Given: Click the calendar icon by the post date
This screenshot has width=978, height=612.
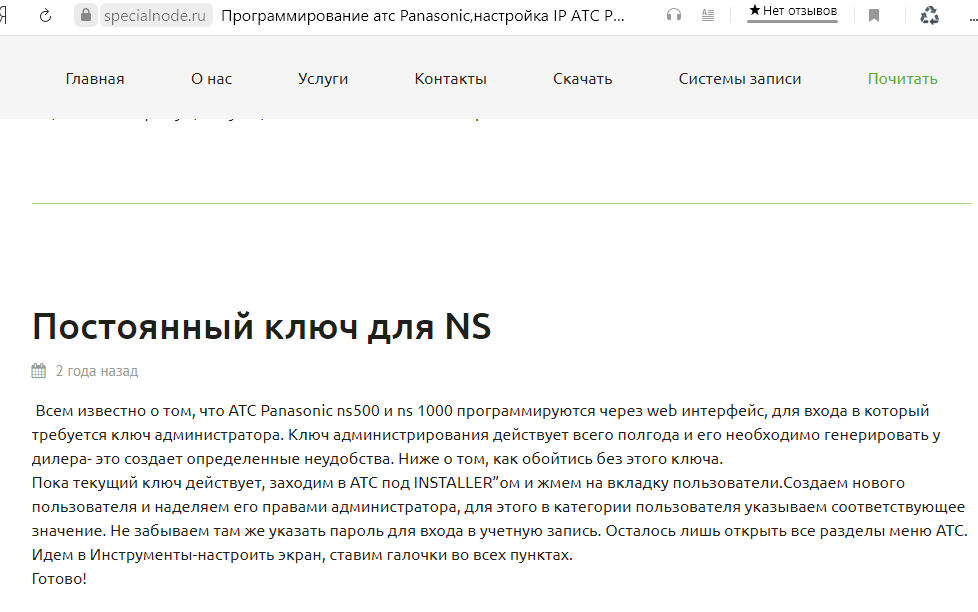Looking at the screenshot, I should pyautogui.click(x=39, y=371).
